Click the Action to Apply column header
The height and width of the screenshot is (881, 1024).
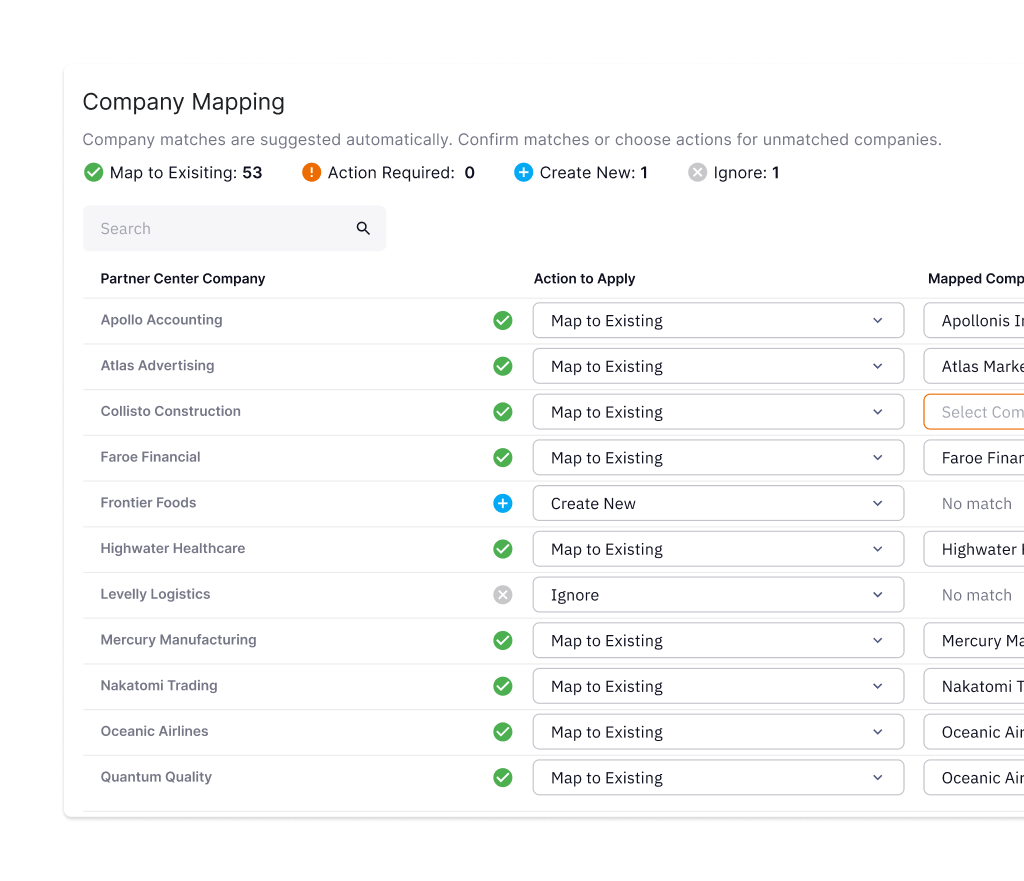(584, 278)
